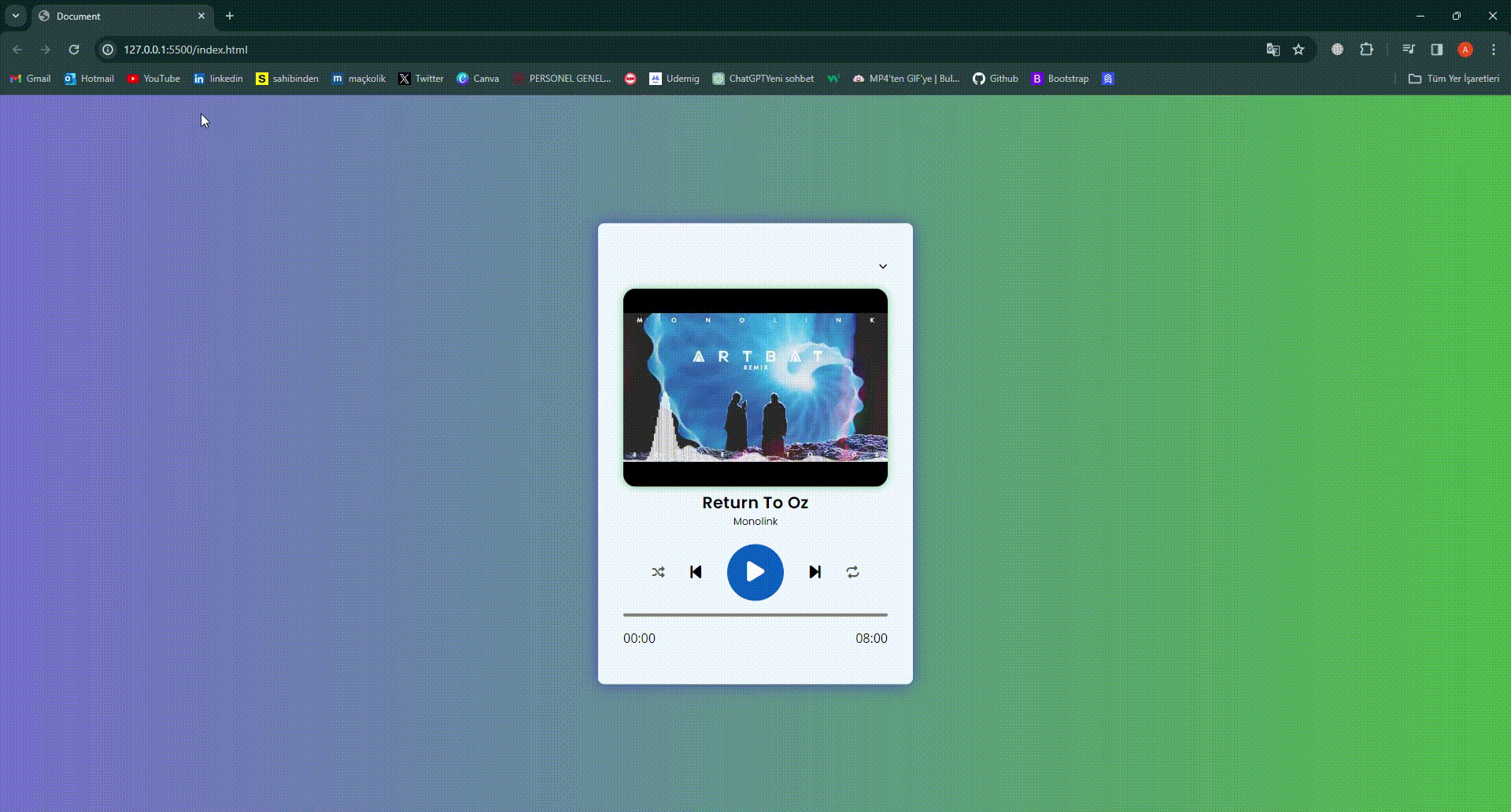Toggle shuffle mode in the player
The width and height of the screenshot is (1511, 812).
(x=658, y=572)
